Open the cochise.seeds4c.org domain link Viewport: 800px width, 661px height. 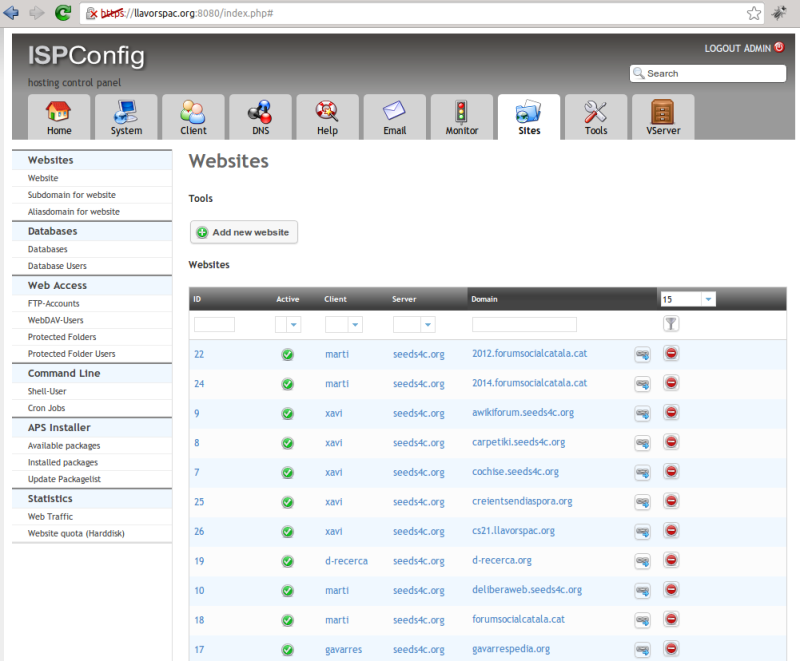(515, 472)
